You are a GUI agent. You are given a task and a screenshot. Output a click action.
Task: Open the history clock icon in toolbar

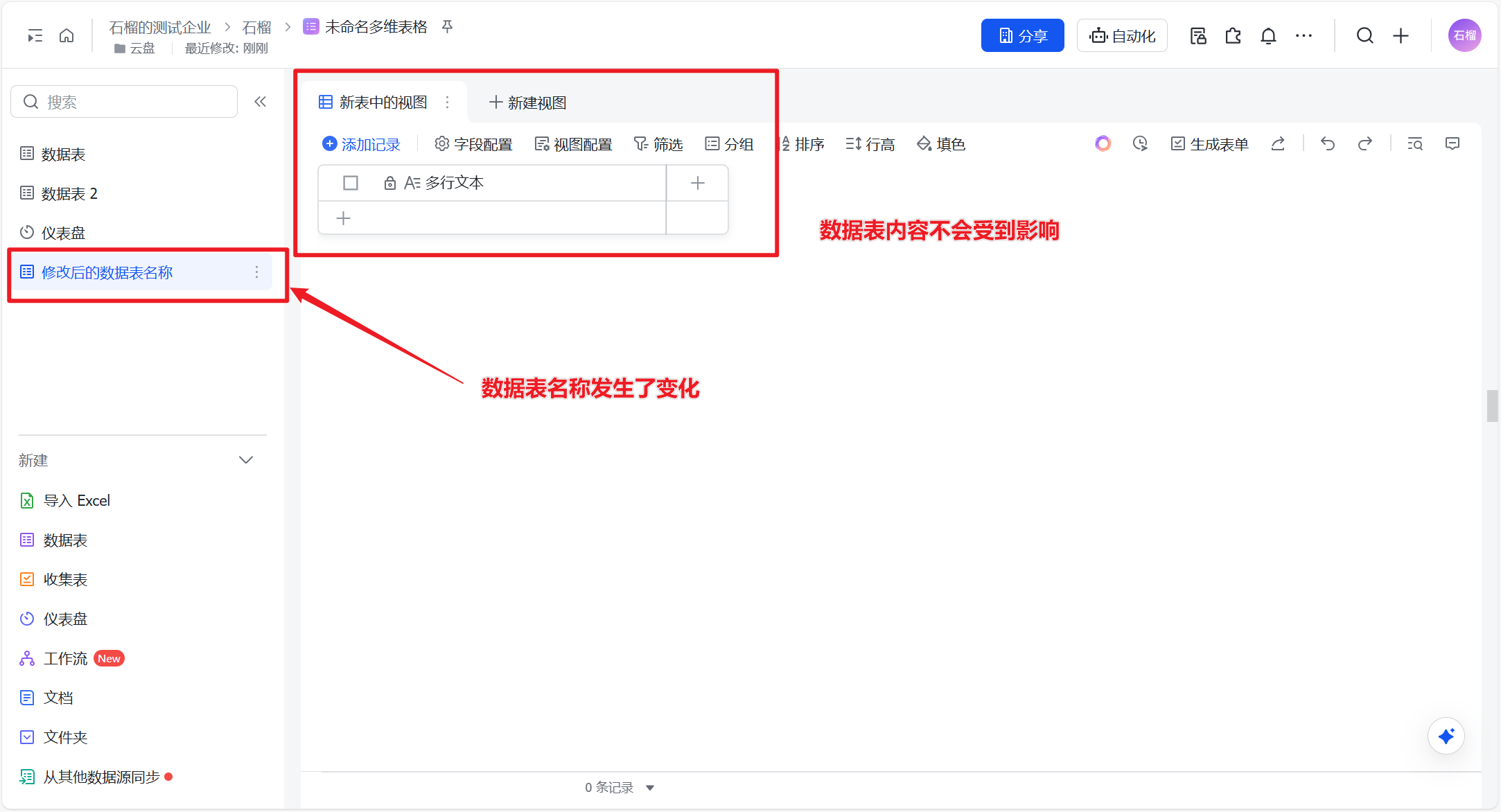(x=1140, y=143)
